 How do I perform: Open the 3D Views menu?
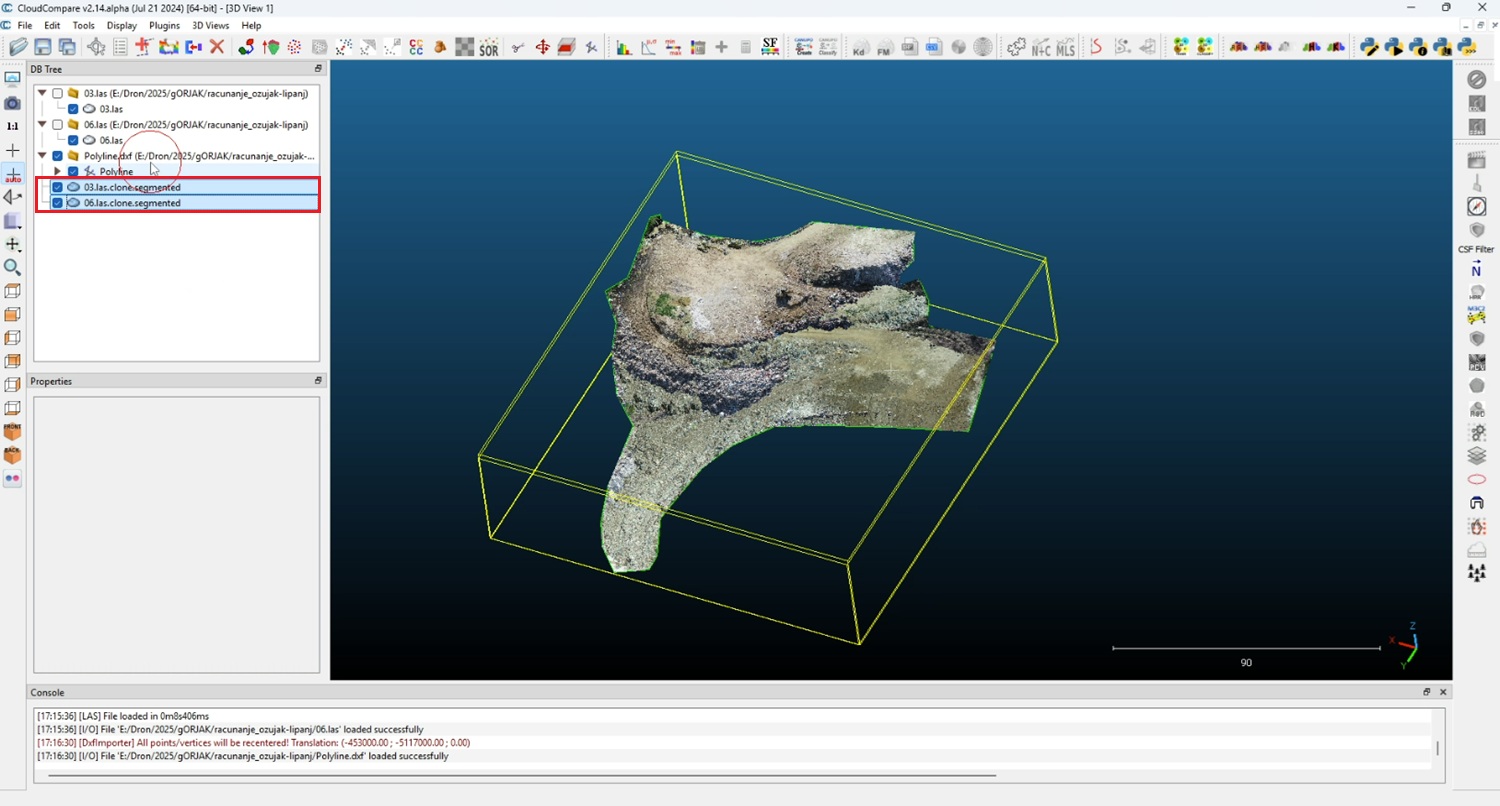210,25
